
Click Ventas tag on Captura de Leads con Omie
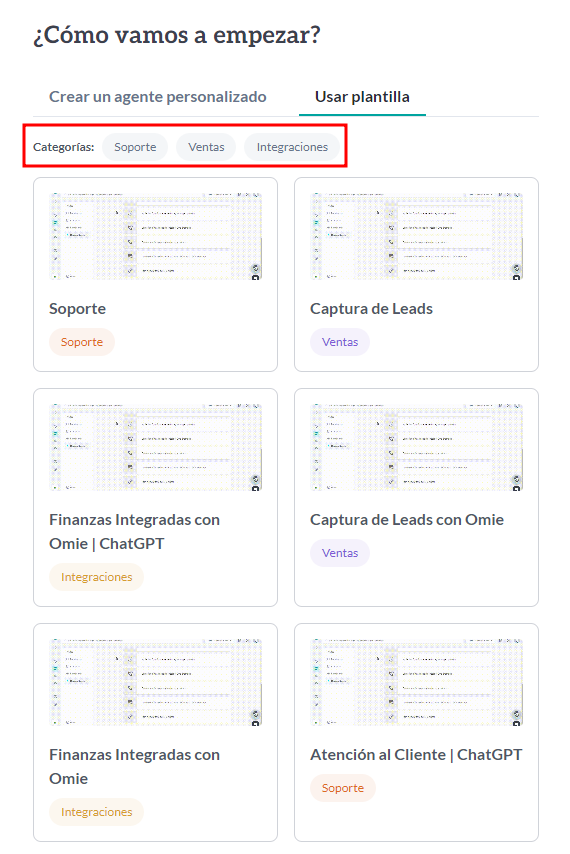[x=340, y=553]
